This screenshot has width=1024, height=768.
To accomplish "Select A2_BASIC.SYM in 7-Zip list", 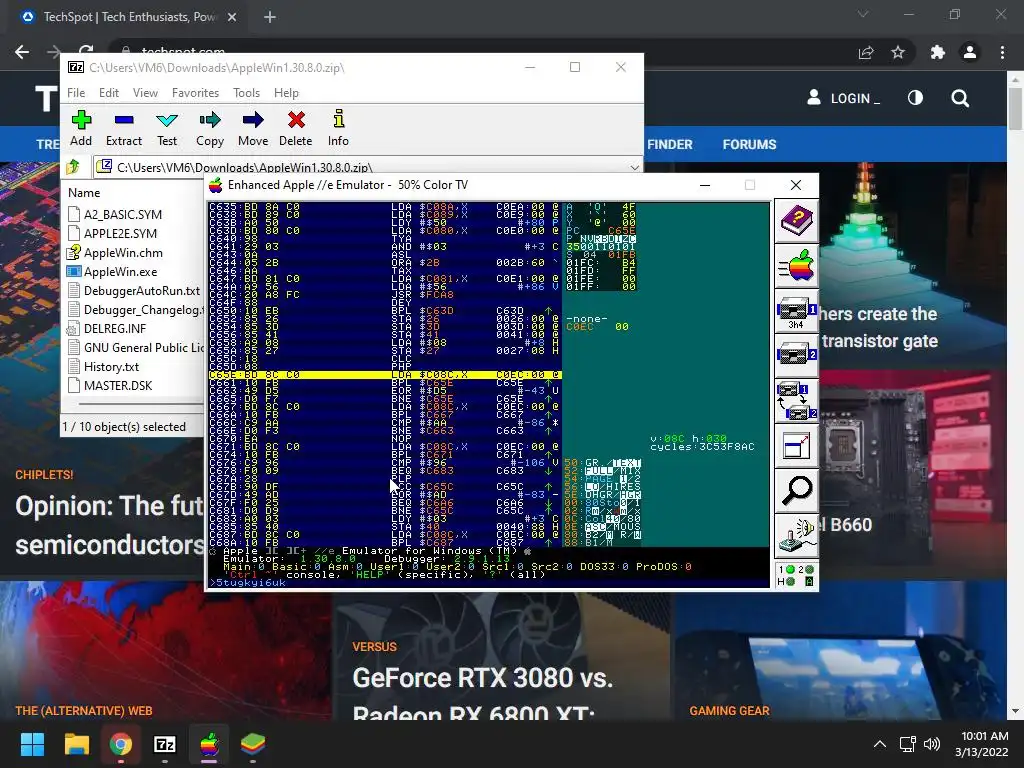I will point(123,214).
